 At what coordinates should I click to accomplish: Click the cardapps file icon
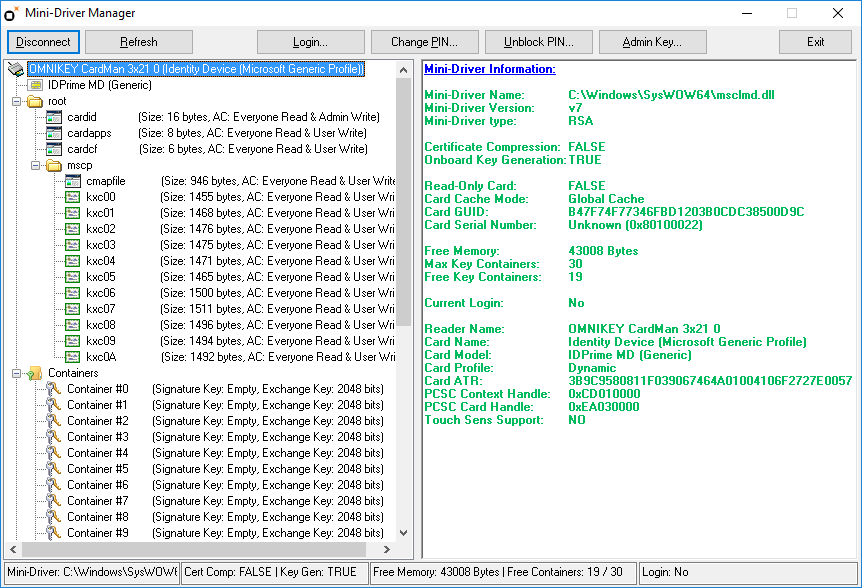tap(54, 133)
